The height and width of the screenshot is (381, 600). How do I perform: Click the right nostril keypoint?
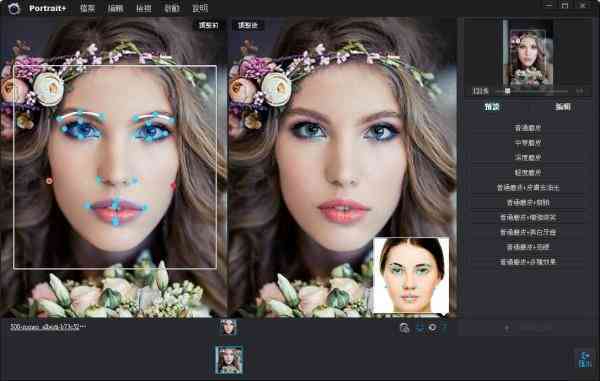135,180
